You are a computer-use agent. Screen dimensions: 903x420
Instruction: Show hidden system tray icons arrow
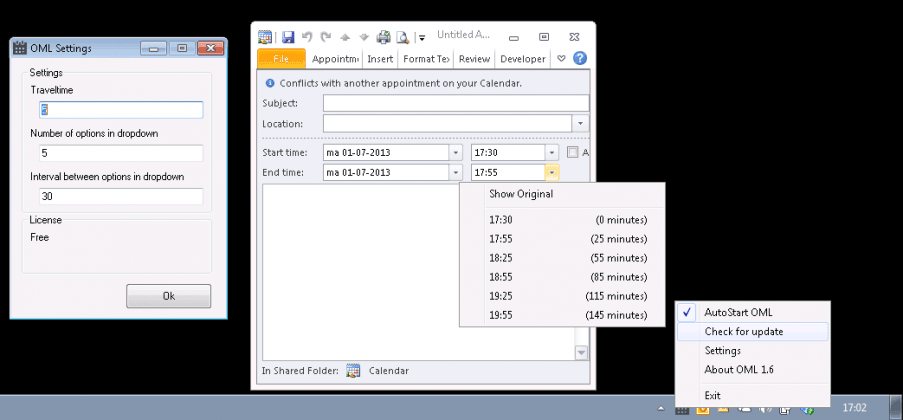pos(661,408)
